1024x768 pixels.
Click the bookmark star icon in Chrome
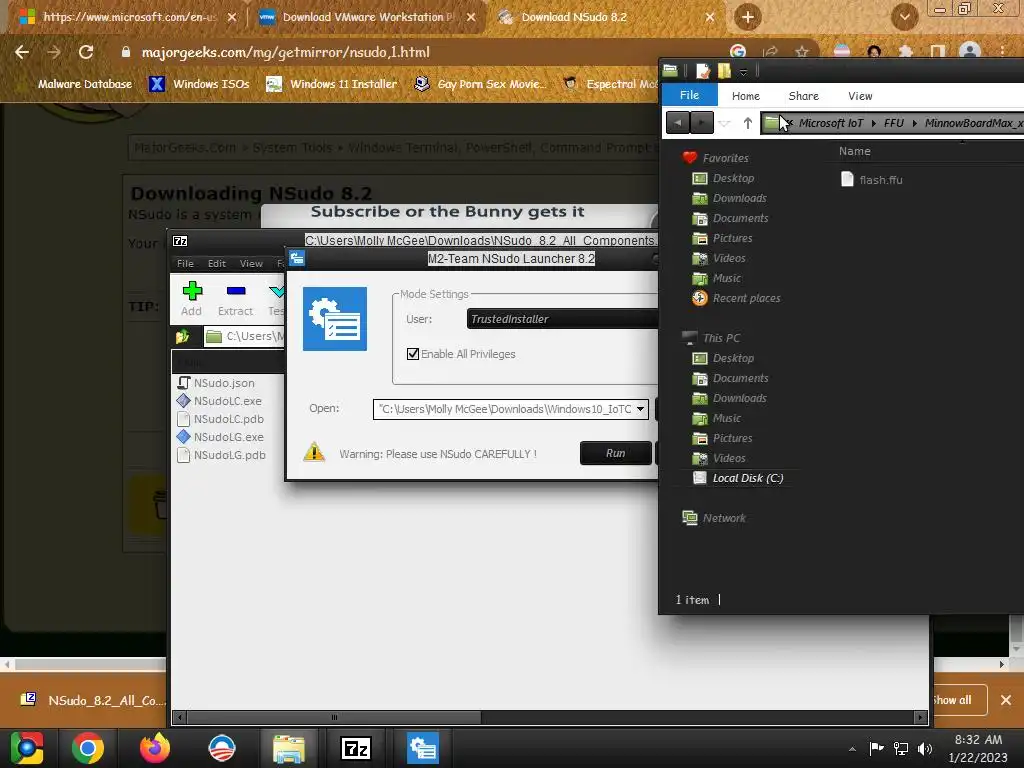(802, 52)
